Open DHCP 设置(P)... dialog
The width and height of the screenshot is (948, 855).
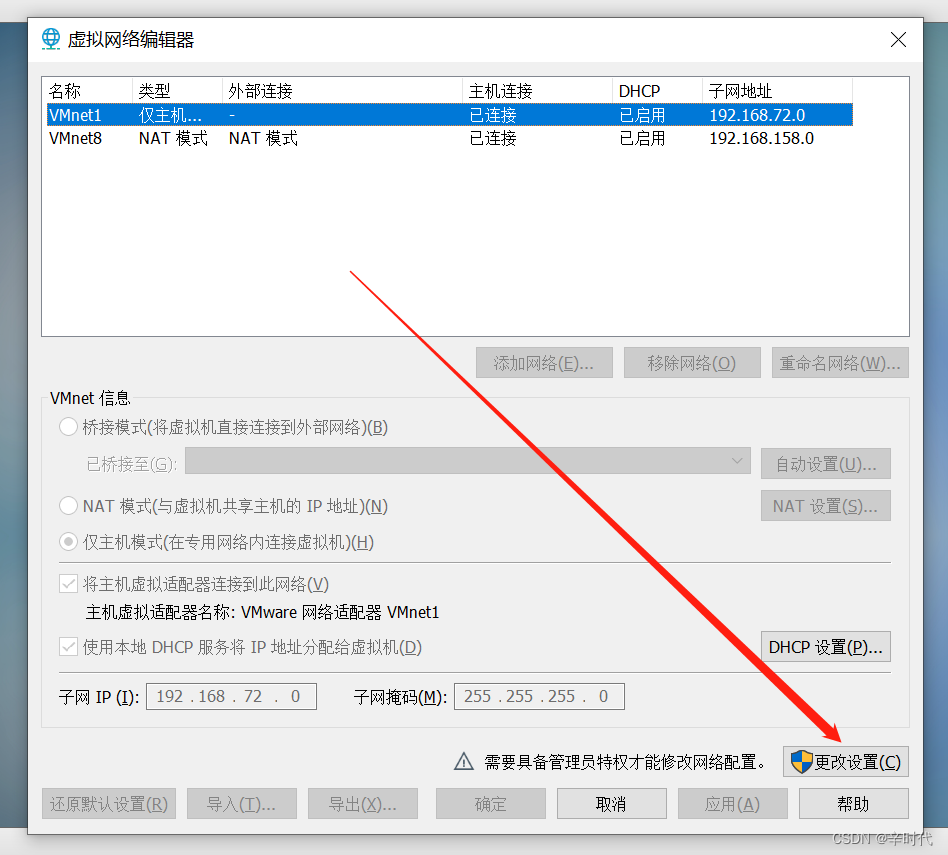coord(826,647)
